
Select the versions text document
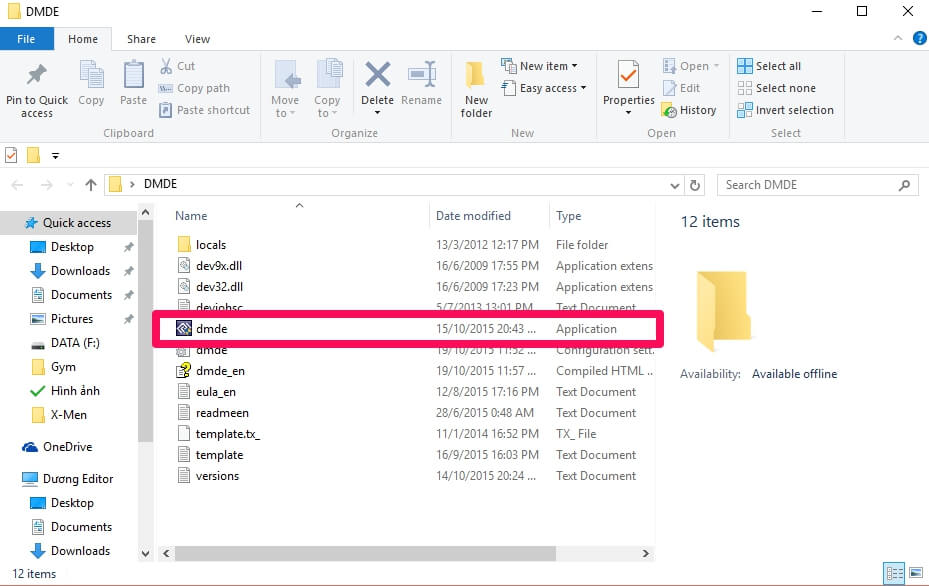pyautogui.click(x=217, y=476)
